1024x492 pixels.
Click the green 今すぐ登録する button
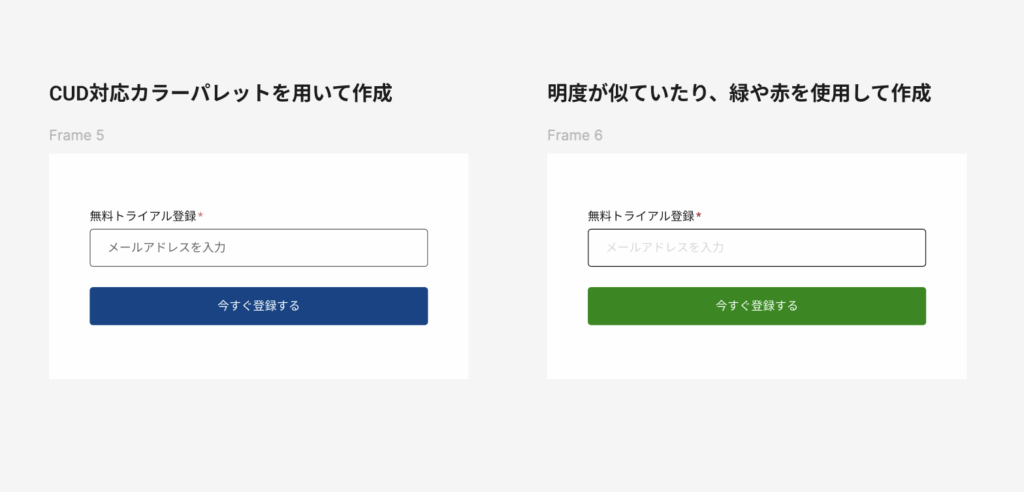(x=757, y=306)
